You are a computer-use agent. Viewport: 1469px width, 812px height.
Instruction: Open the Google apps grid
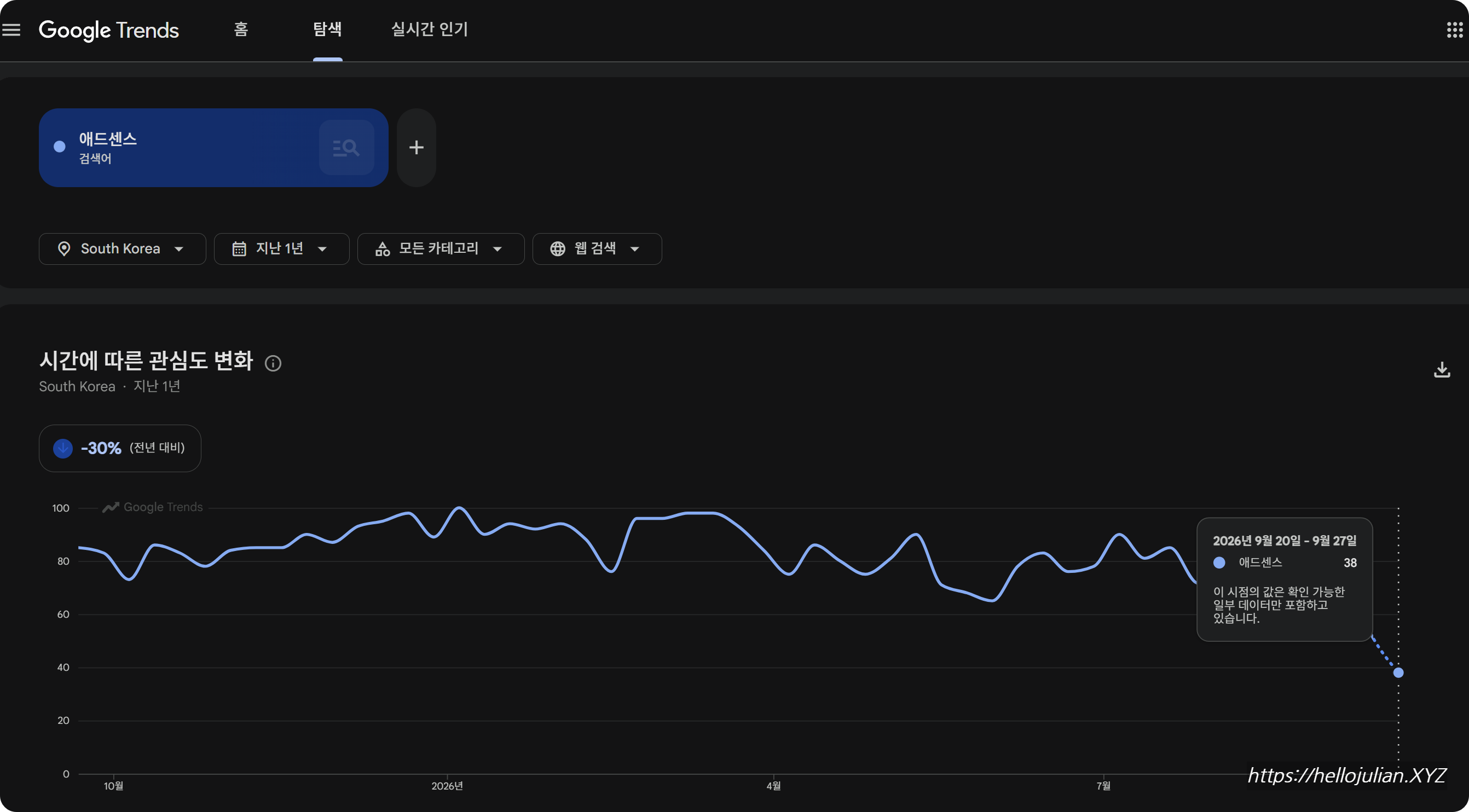point(1455,30)
